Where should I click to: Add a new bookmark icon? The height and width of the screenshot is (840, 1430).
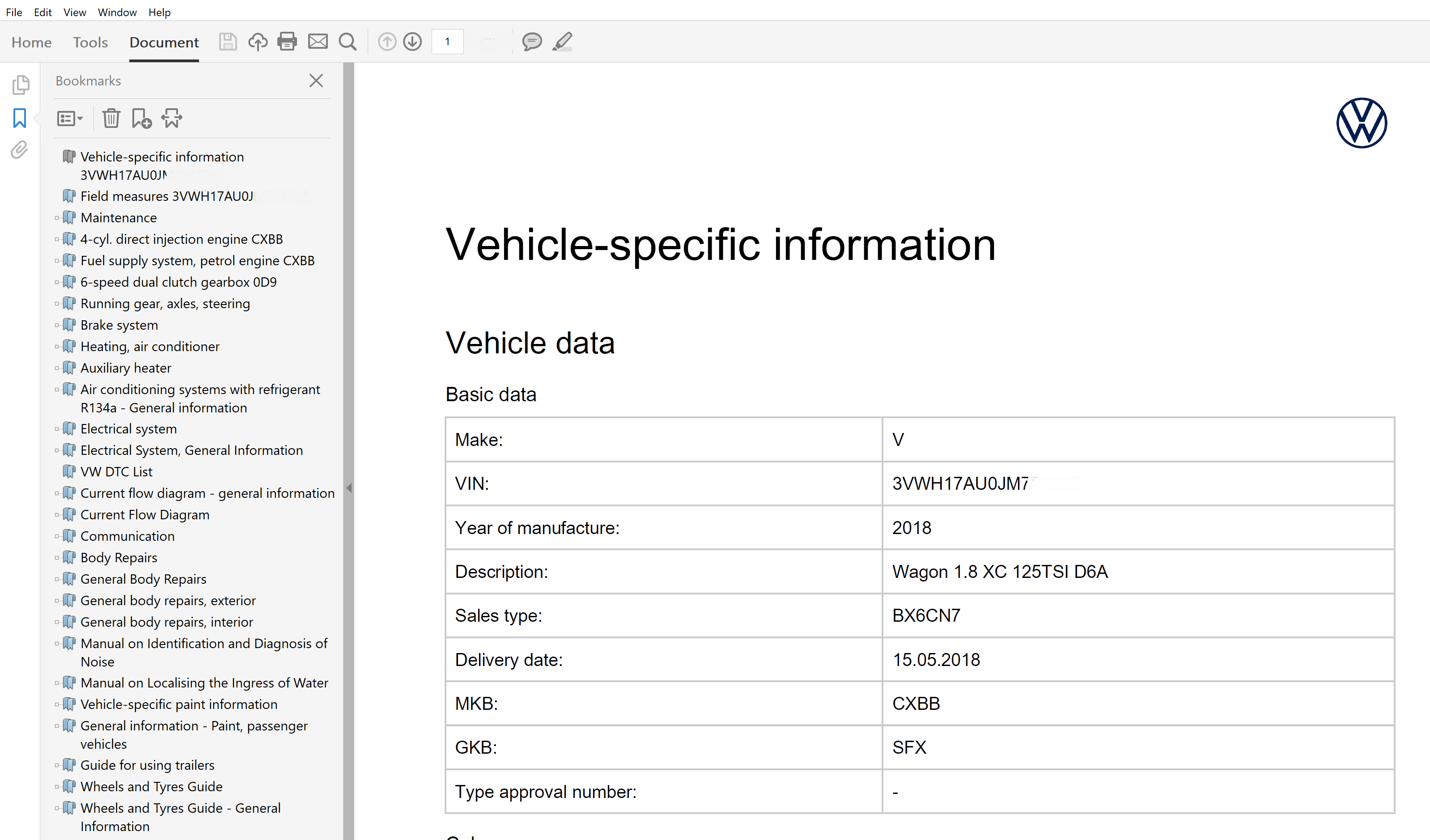(141, 119)
